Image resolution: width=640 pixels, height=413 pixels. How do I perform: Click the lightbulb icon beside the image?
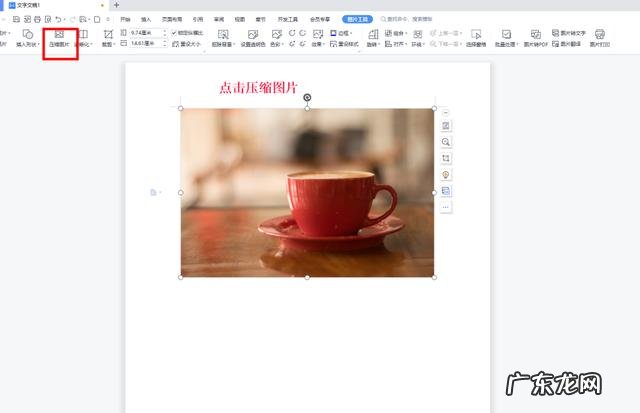[x=446, y=175]
